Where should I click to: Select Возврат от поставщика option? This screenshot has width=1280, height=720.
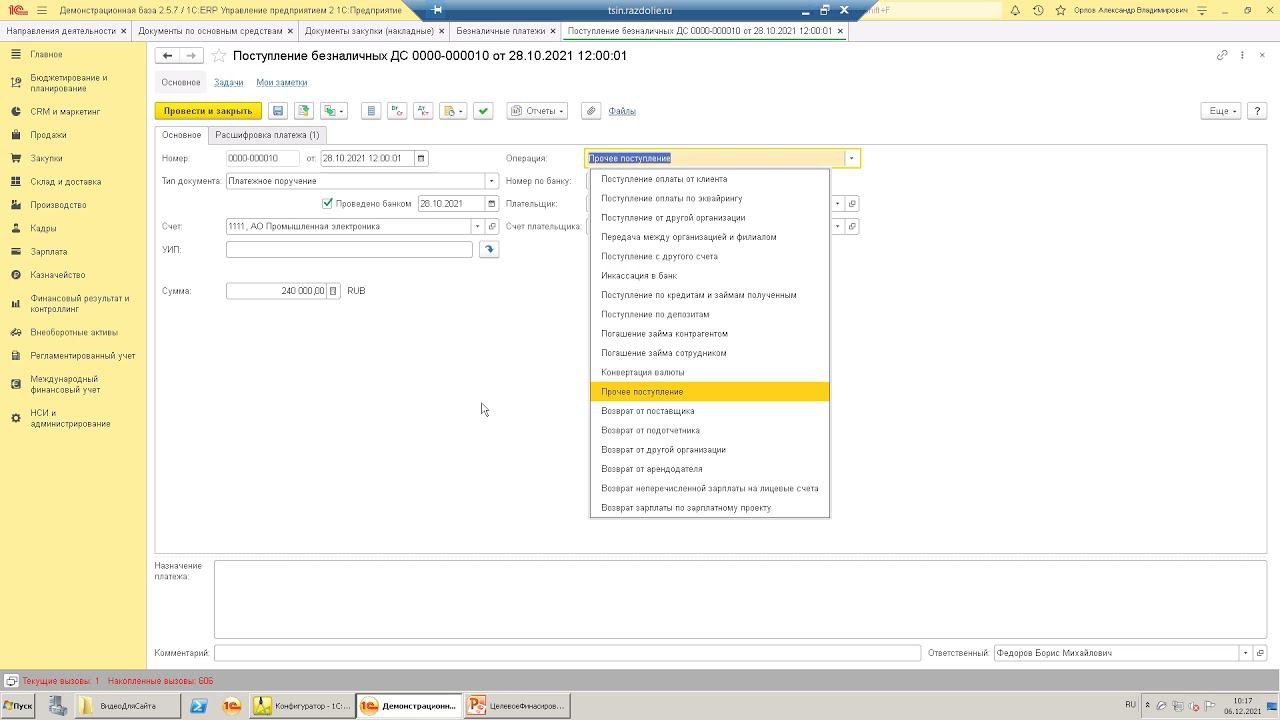tap(710, 411)
